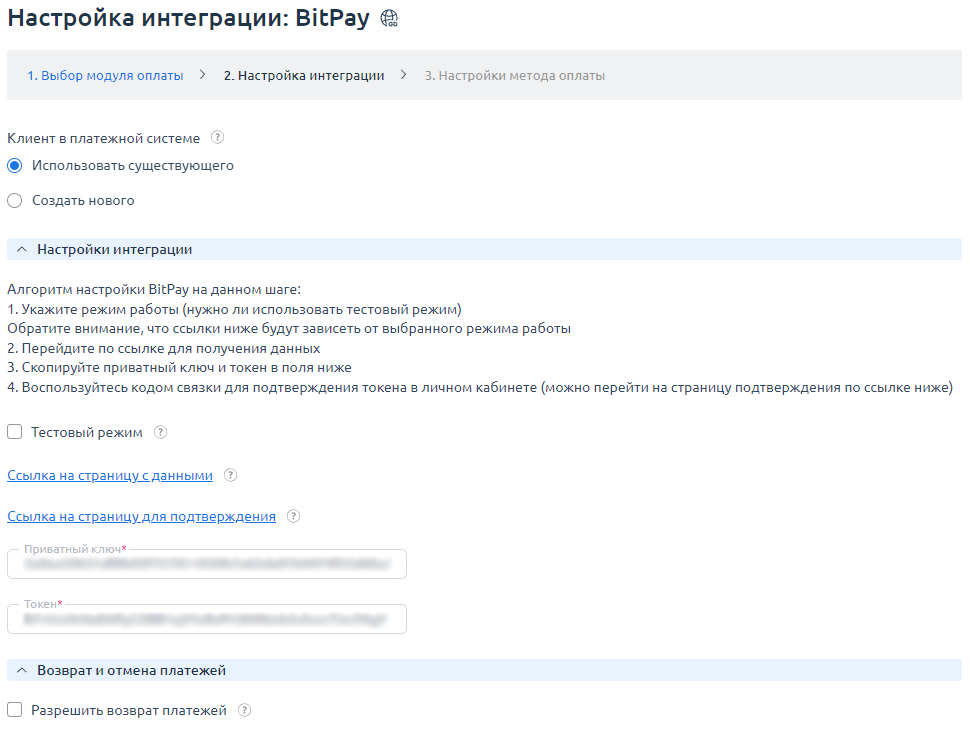
Task: Enable the 'Тестовый режим' checkbox
Action: [14, 432]
